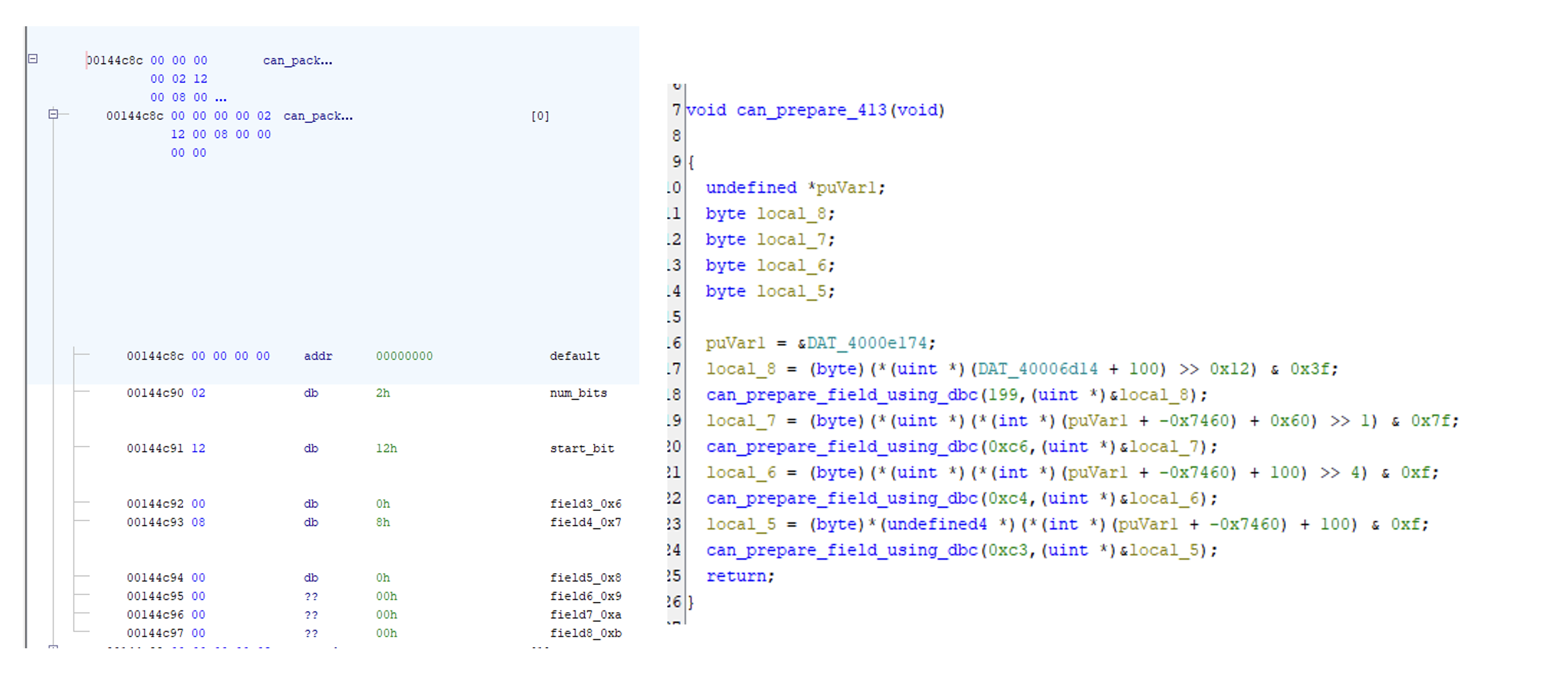Select address 00144c97 in listing
Image resolution: width=1568 pixels, height=677 pixels.
pos(155,633)
